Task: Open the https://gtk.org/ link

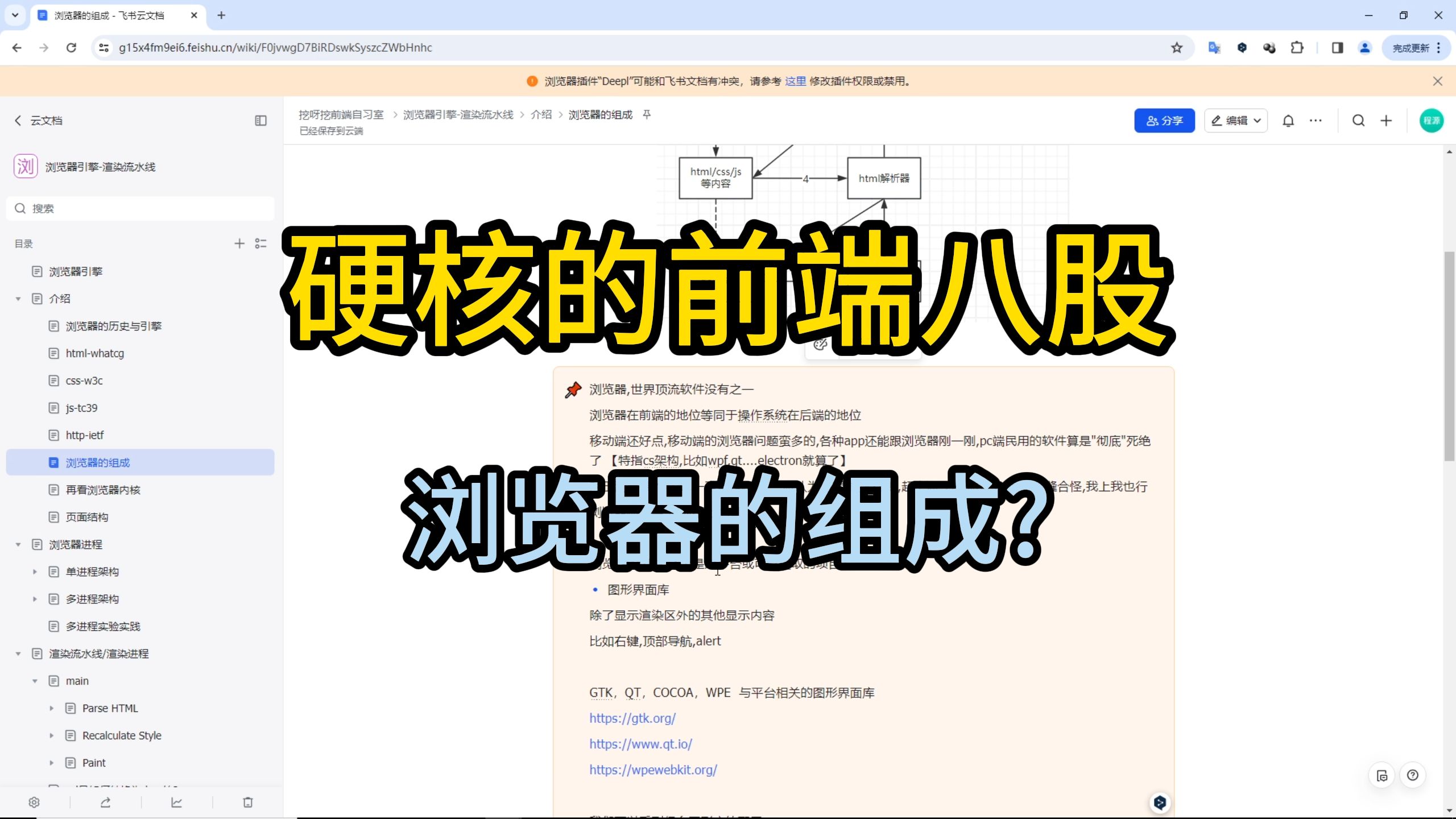Action: pos(632,718)
